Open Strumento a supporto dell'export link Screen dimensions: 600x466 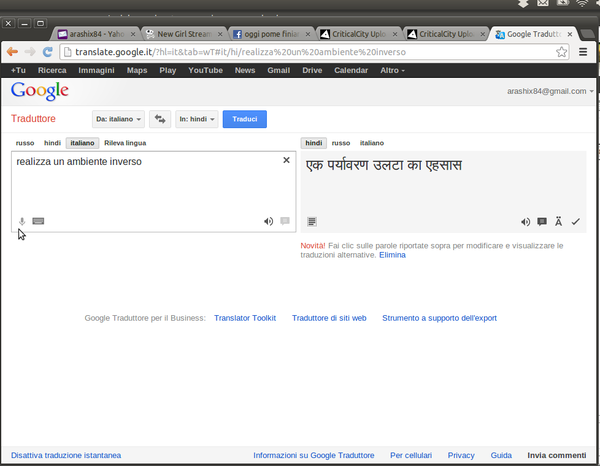point(439,318)
